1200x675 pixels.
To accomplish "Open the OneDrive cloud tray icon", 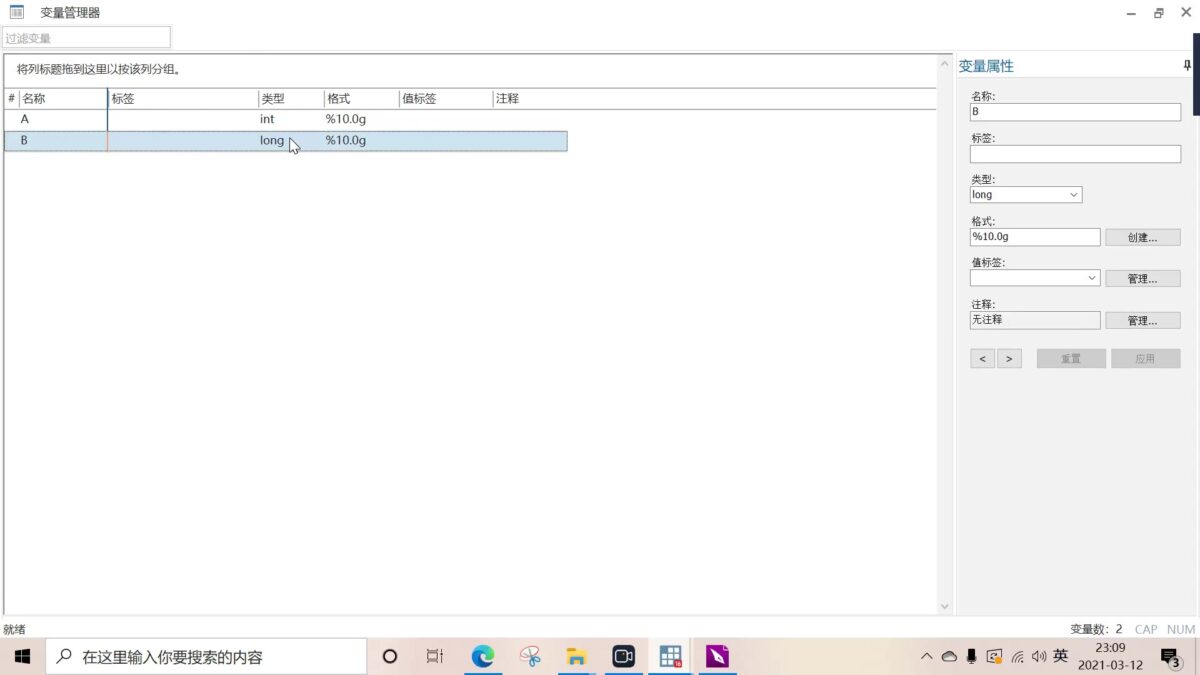I will tap(949, 657).
